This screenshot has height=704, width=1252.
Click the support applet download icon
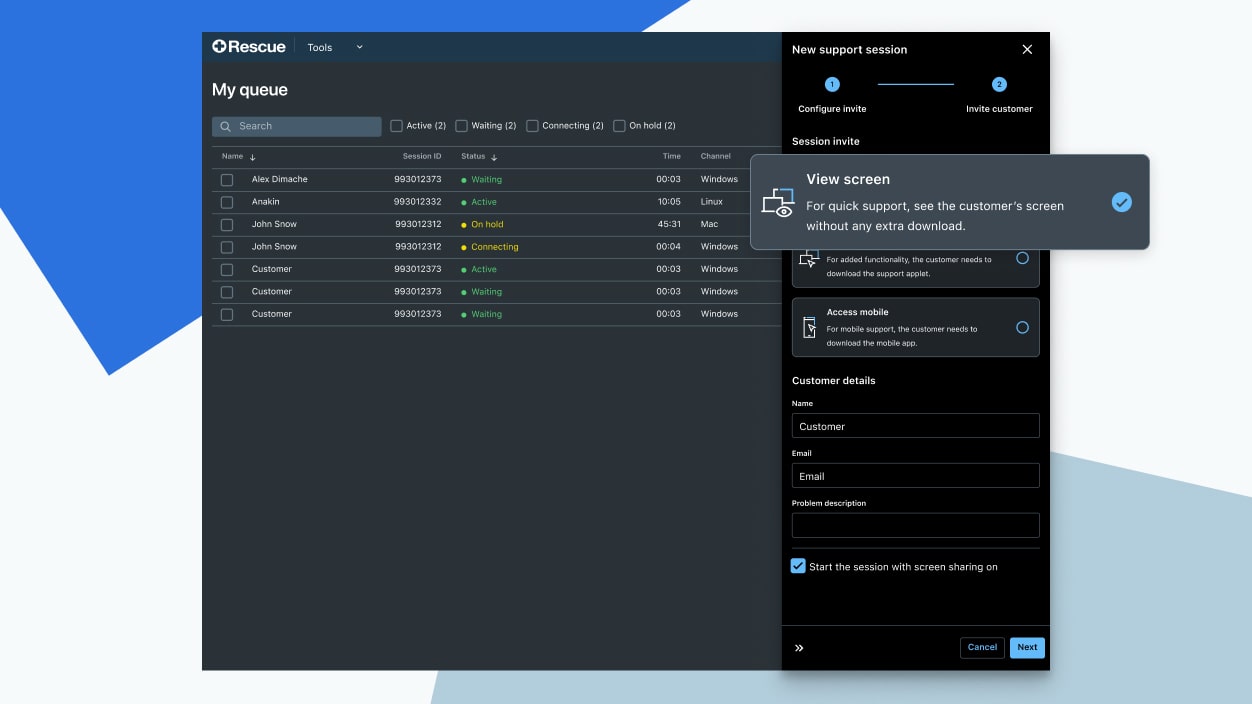(809, 258)
